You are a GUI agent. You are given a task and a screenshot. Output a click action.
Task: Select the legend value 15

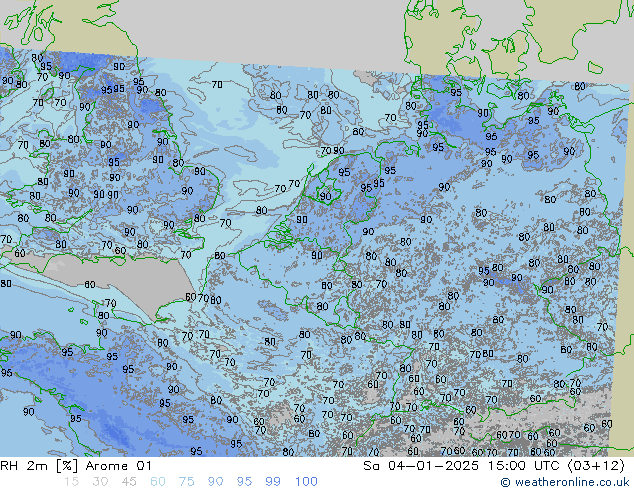[x=72, y=482]
